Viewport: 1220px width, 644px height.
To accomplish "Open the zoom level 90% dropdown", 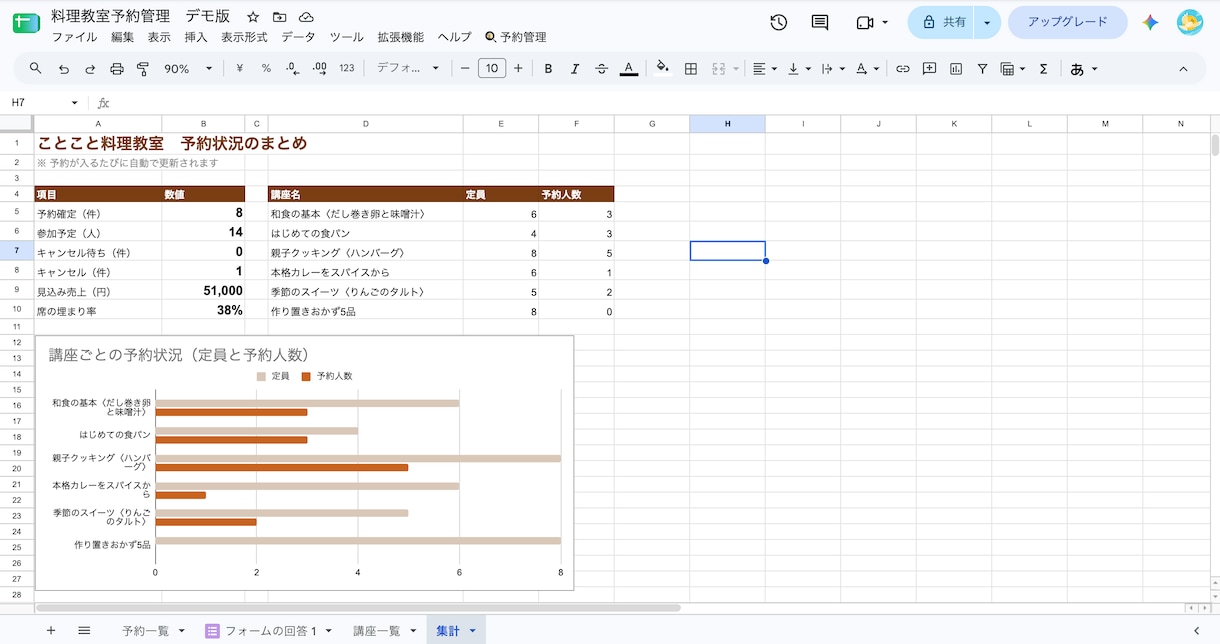I will pos(188,69).
